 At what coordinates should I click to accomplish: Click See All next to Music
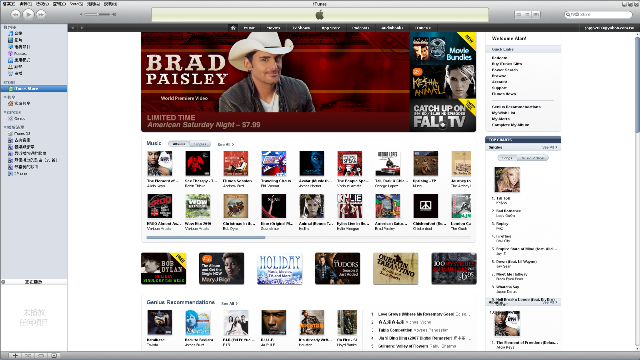click(226, 144)
